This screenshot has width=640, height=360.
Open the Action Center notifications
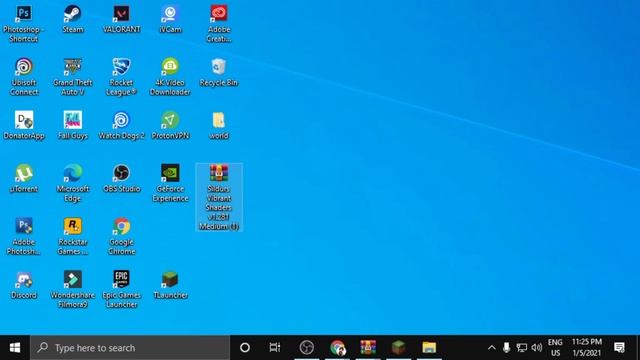click(620, 348)
